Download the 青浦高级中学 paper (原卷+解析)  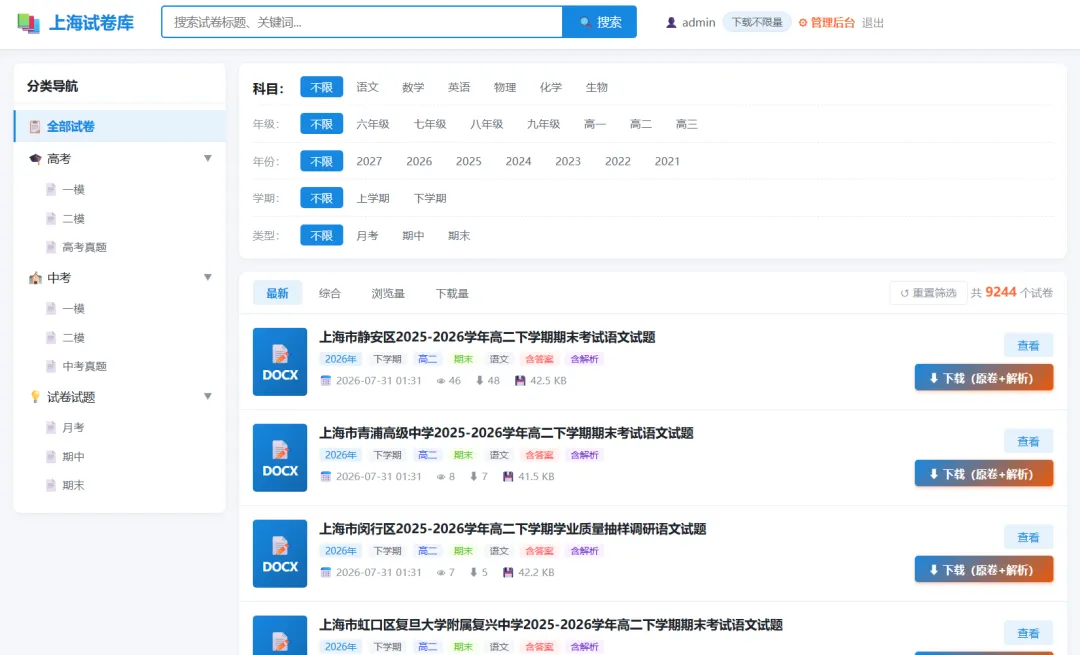point(984,474)
